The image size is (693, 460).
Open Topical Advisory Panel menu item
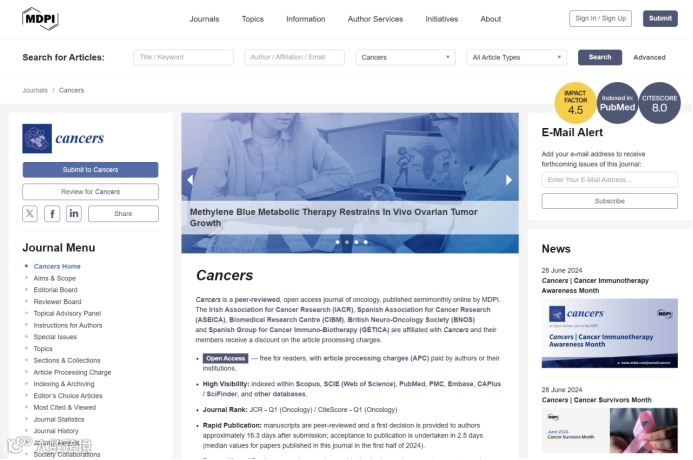pos(67,313)
